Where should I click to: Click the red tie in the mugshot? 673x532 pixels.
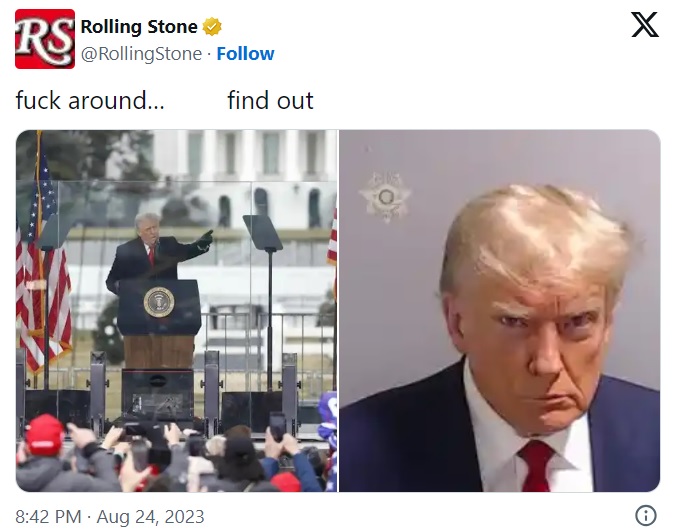pos(536,466)
